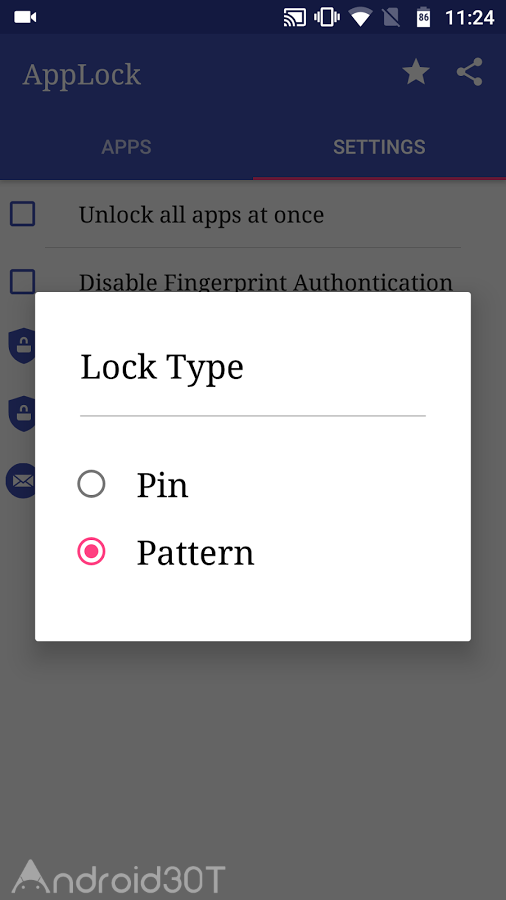
Task: Tap the battery status icon
Action: click(423, 17)
